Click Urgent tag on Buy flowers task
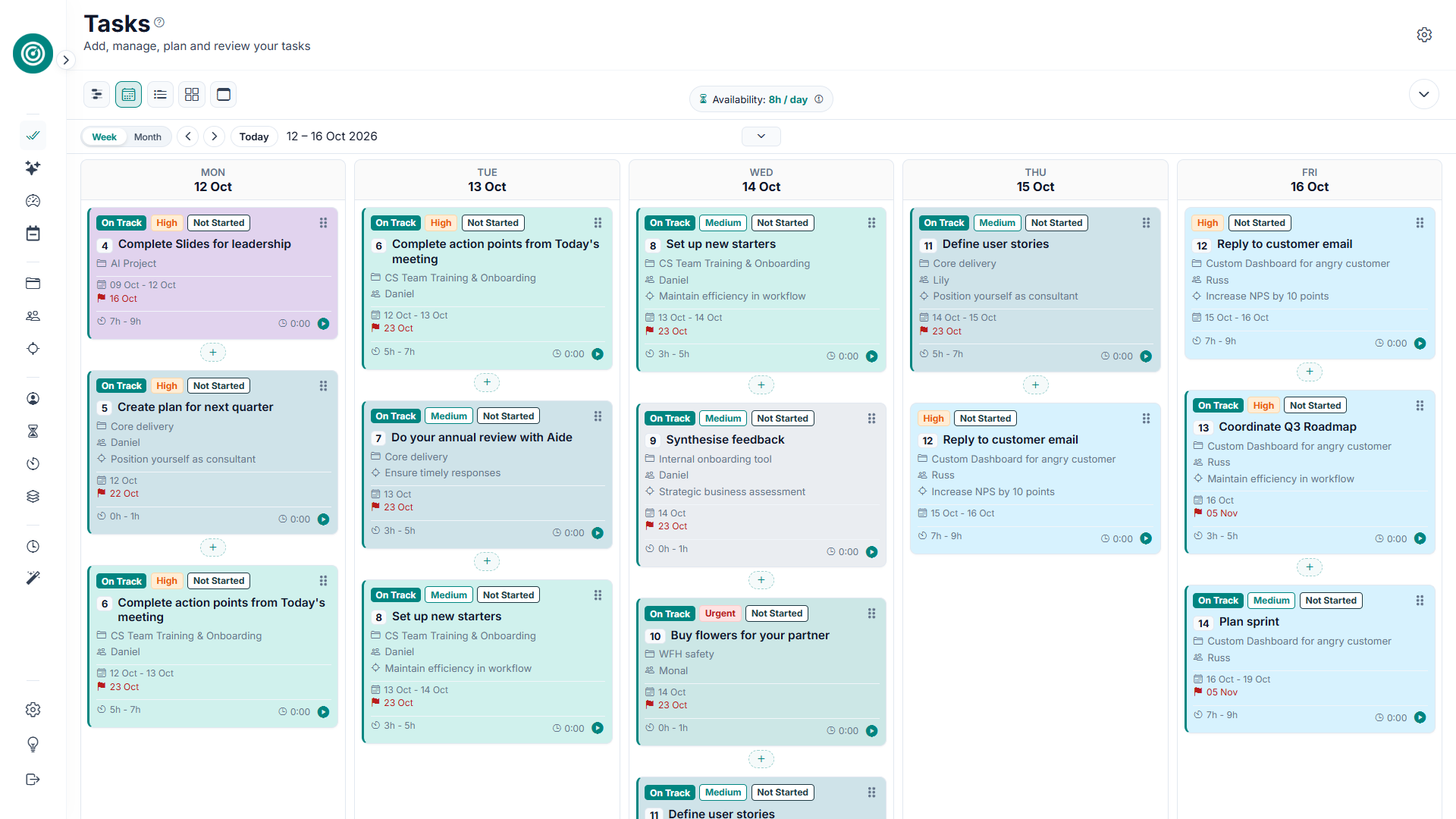 [x=720, y=613]
